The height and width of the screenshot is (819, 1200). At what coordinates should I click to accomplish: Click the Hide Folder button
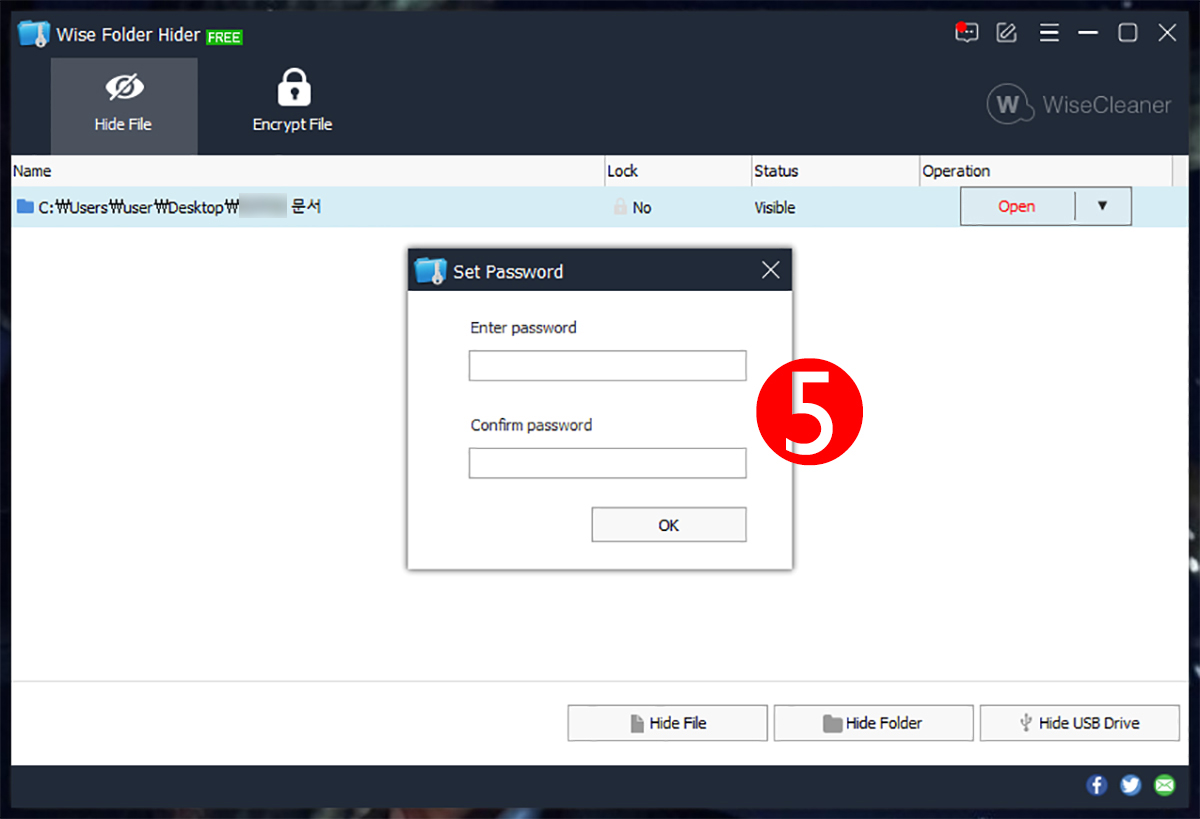pos(874,723)
